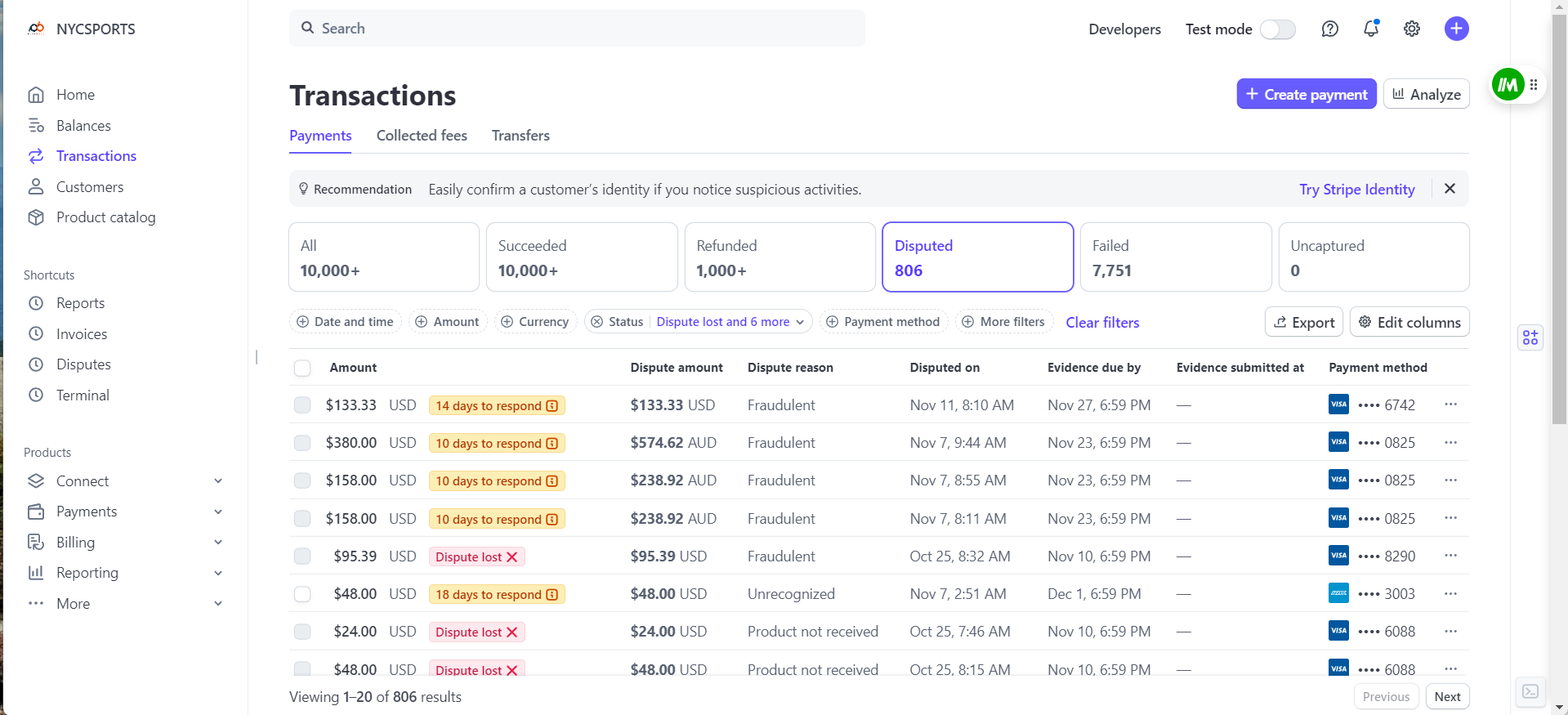
Task: Open row menu for $24.00 payment
Action: click(1451, 631)
